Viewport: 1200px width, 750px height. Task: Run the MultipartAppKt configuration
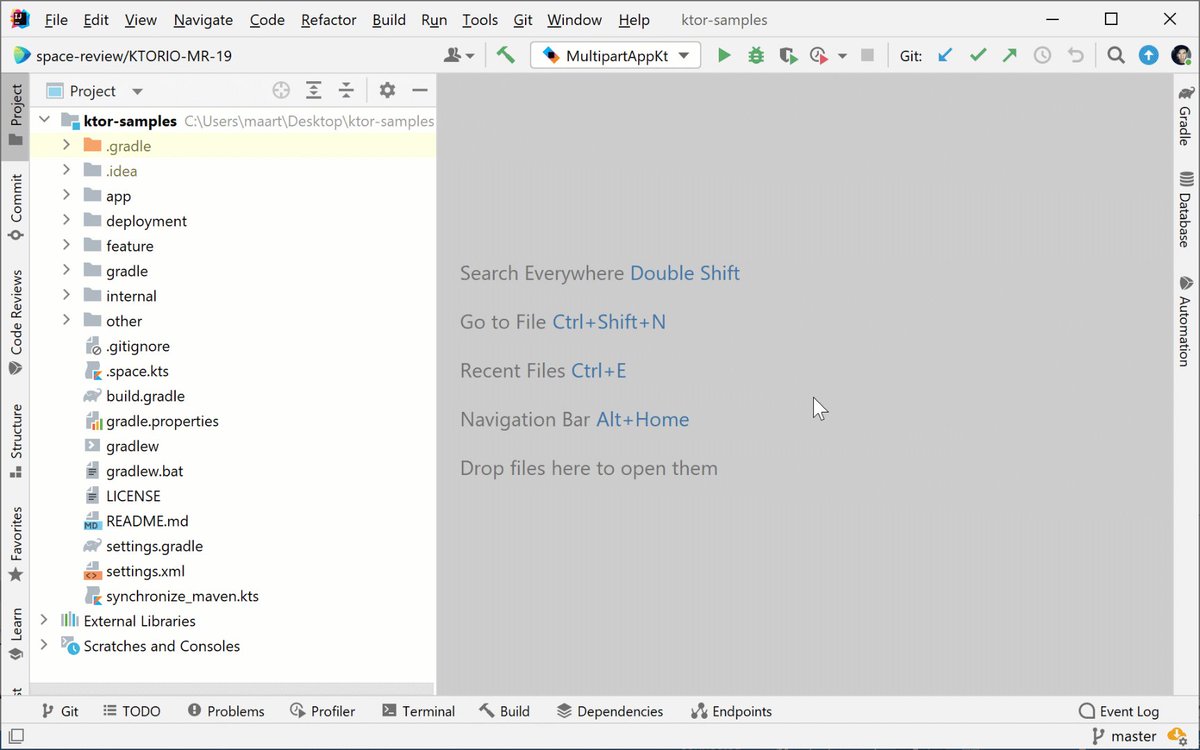tap(724, 55)
